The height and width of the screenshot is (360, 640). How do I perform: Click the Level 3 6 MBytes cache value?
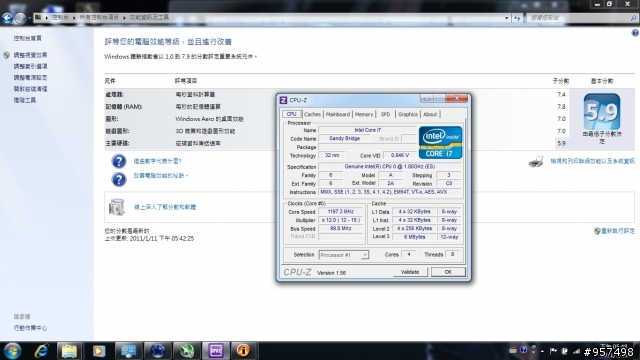[x=414, y=237]
